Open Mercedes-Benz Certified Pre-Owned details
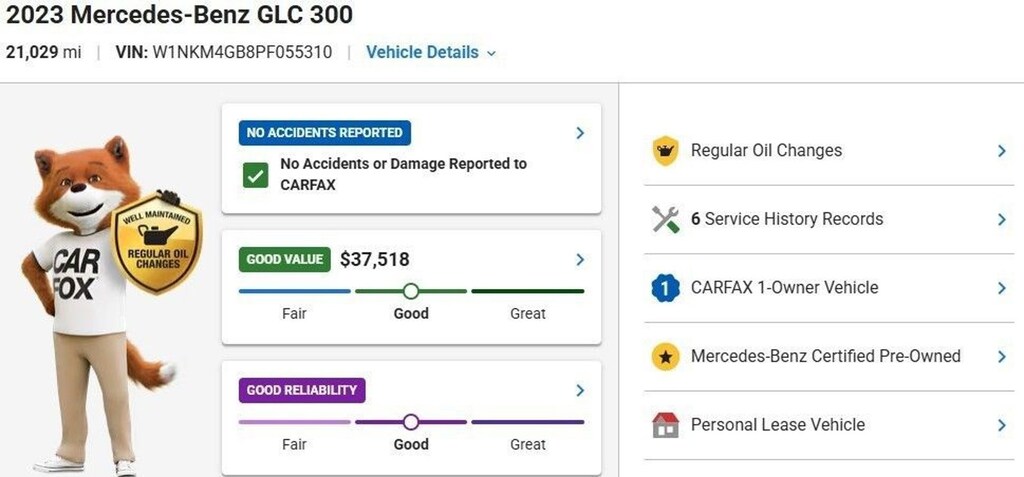The height and width of the screenshot is (477, 1024). coord(829,357)
